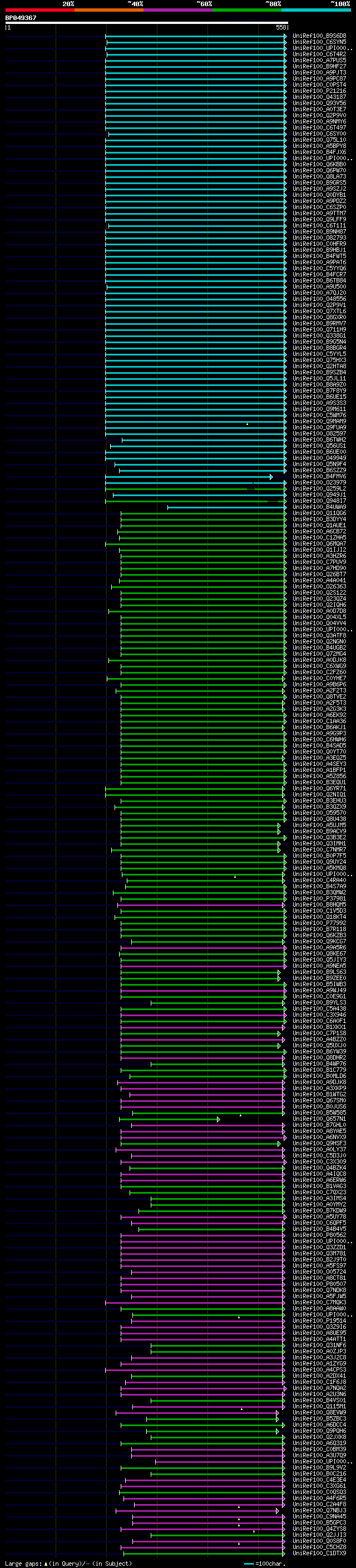The image size is (356, 1568).
Task: Open hit UniRef100_B9S6D8
Action: [x=319, y=36]
